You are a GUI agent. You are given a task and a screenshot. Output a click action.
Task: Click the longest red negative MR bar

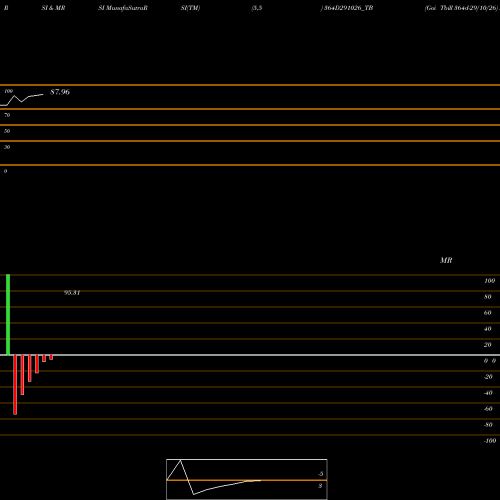pyautogui.click(x=15, y=385)
